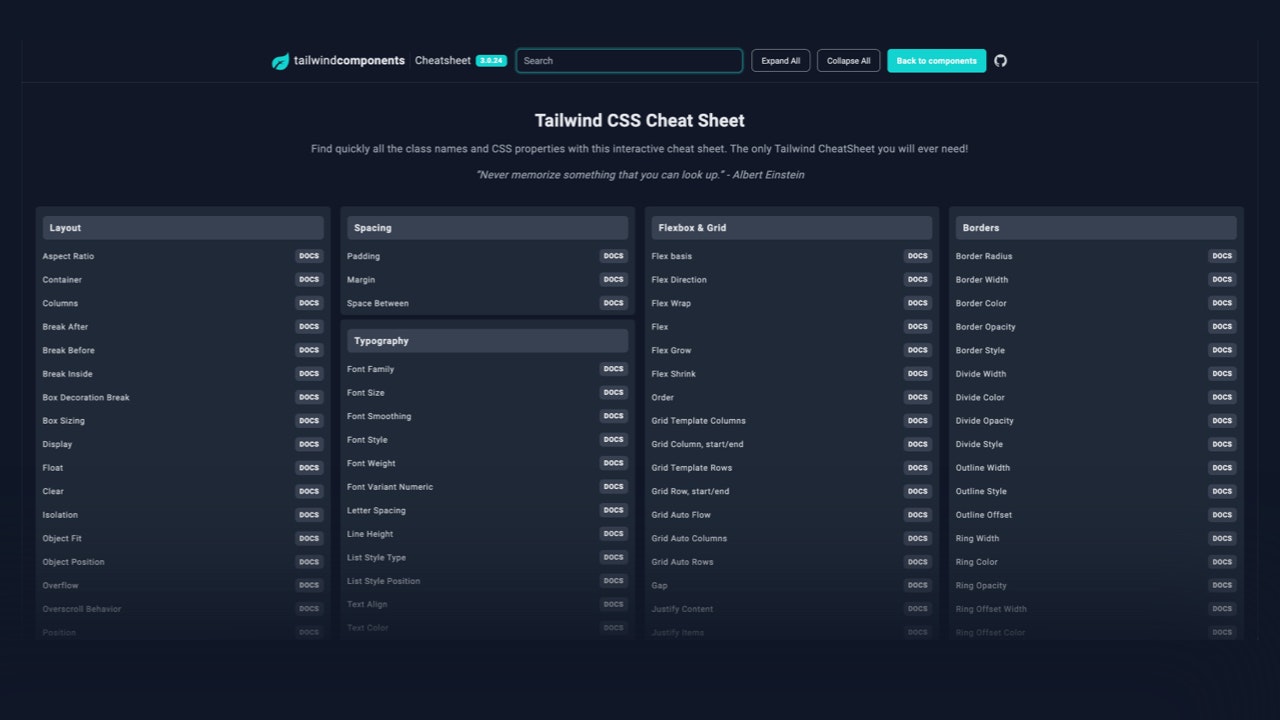The height and width of the screenshot is (720, 1280).
Task: Expand the Columns row
Action: [182, 303]
